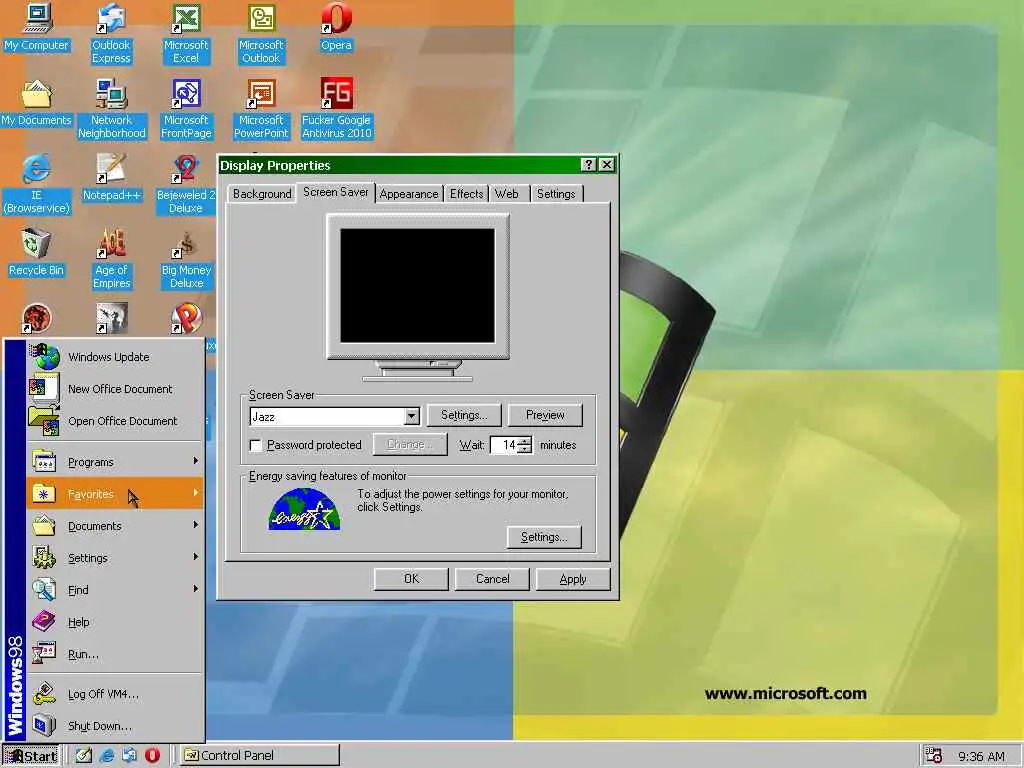The image size is (1024, 768).
Task: Open Help from the Start menu
Action: [x=115, y=622]
